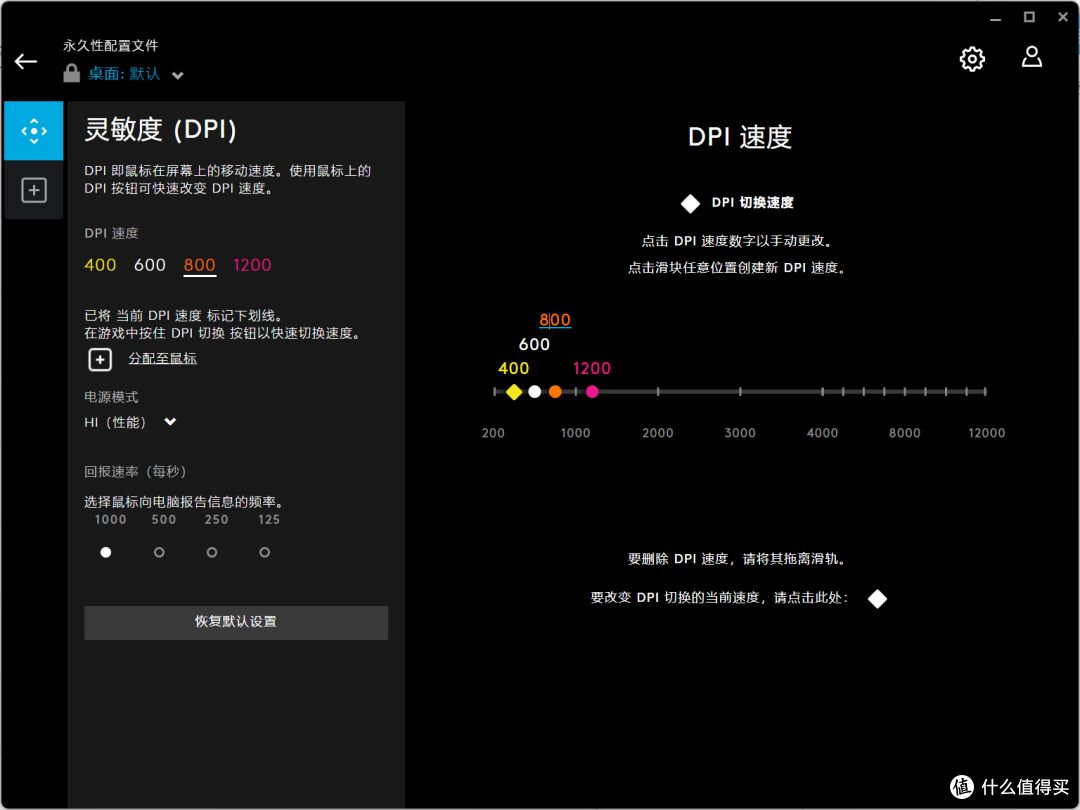
Task: Click the back arrow at top left
Action: [25, 61]
